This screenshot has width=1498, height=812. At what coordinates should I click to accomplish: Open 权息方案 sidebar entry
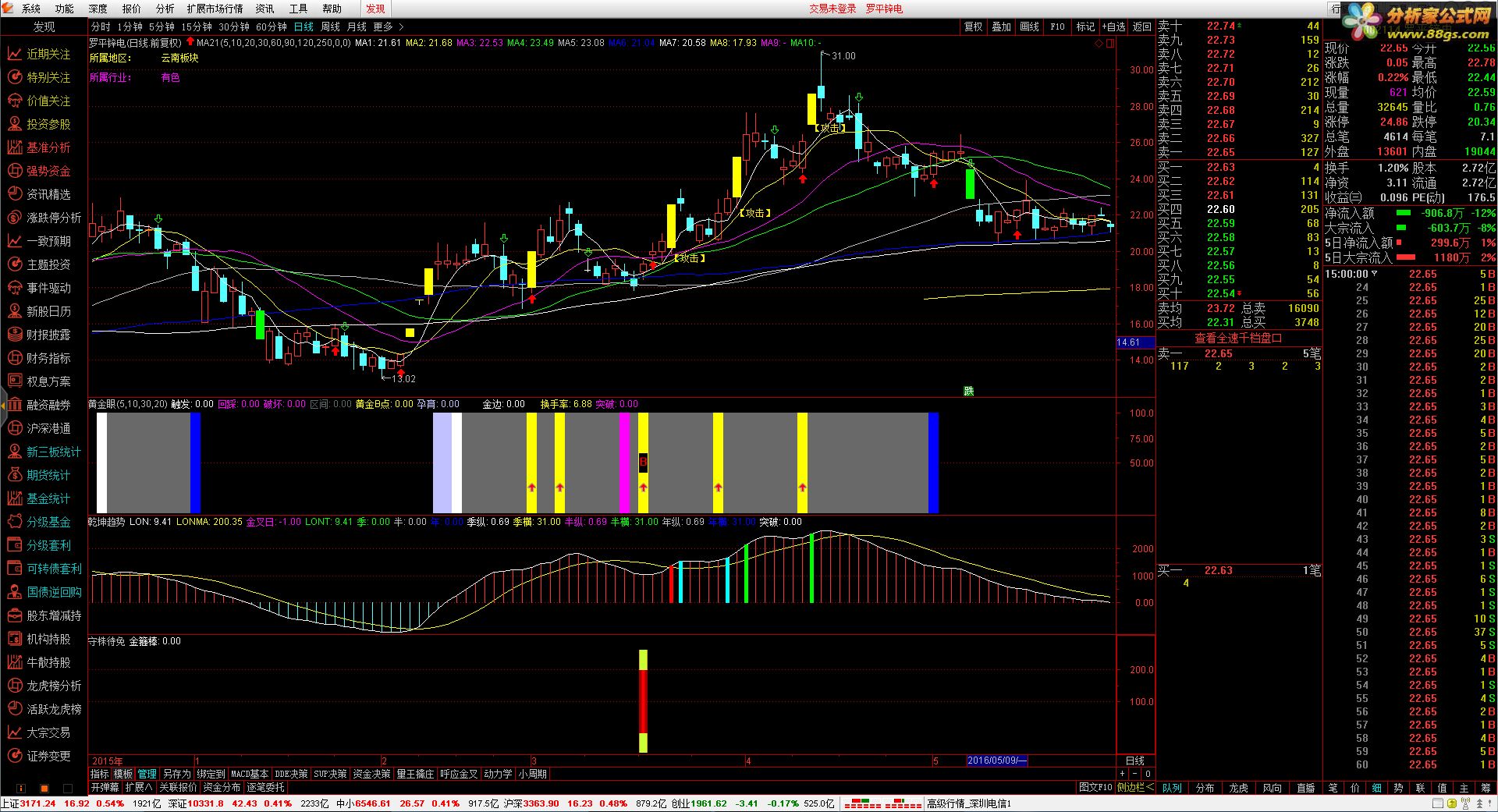click(39, 381)
